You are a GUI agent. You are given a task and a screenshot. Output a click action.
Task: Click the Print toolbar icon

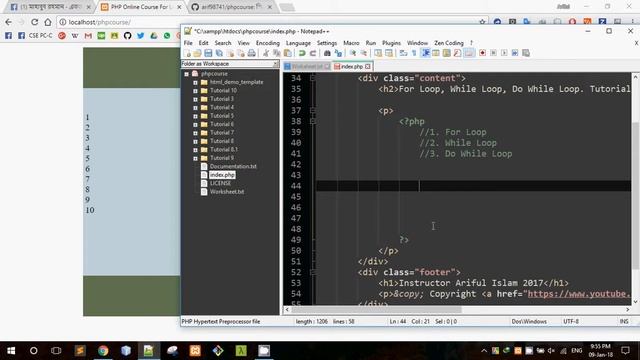point(251,53)
